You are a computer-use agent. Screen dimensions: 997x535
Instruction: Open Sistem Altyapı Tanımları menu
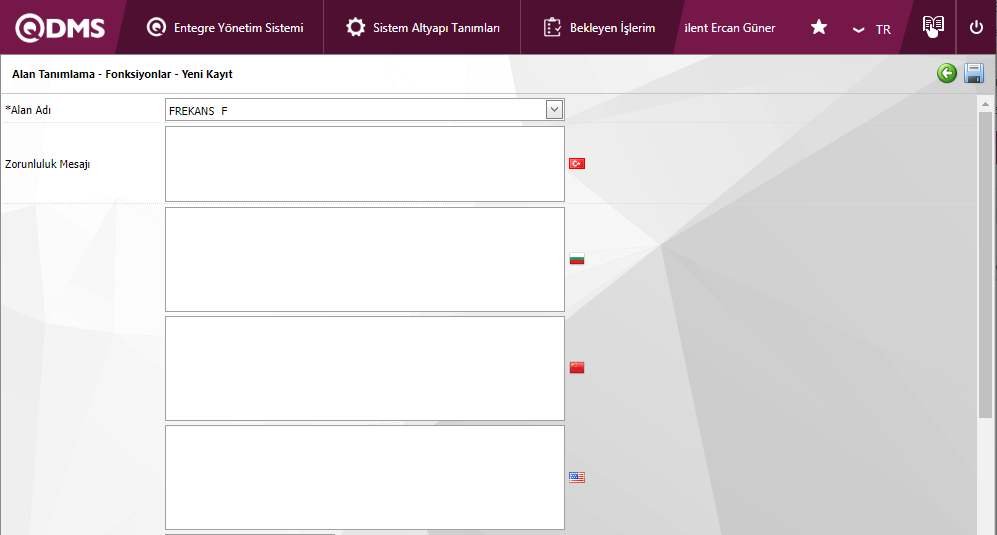[x=423, y=27]
